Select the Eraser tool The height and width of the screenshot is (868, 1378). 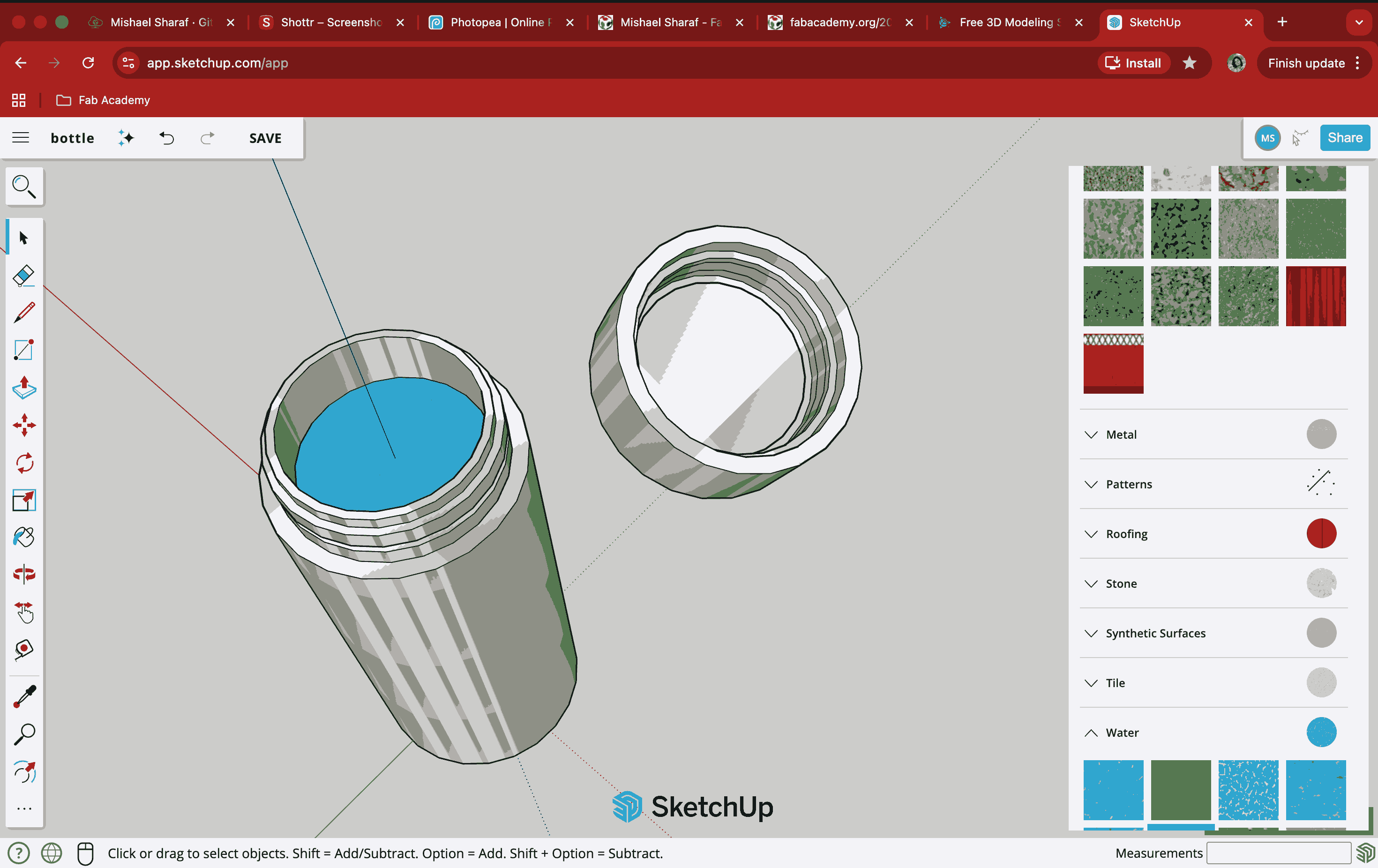[x=23, y=275]
